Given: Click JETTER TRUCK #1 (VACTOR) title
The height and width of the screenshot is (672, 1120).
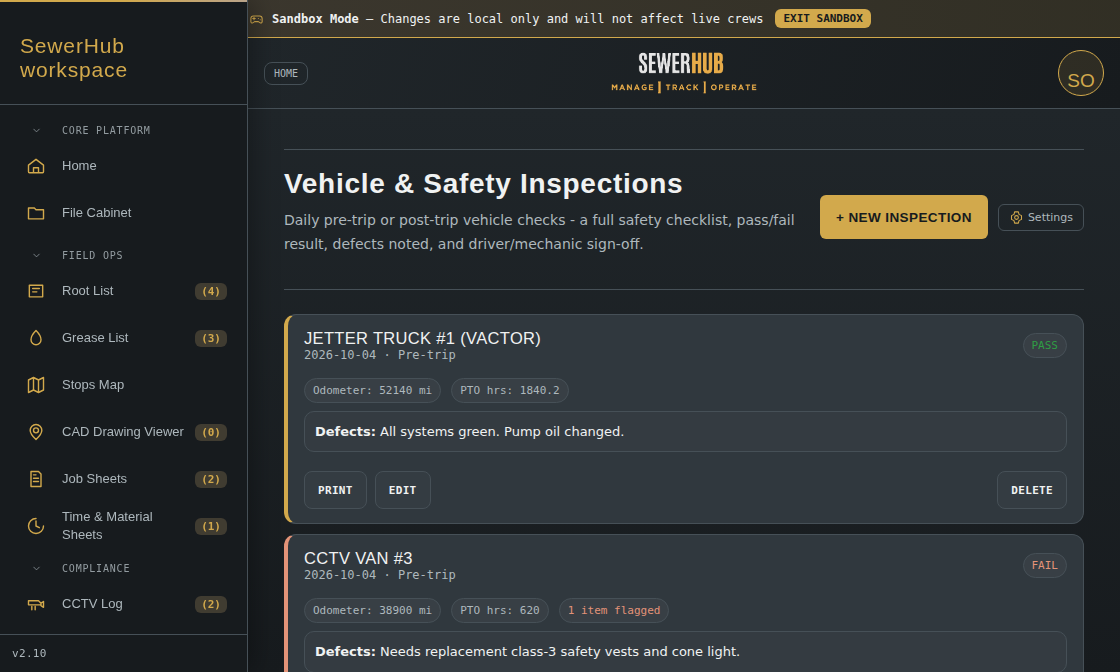Looking at the screenshot, I should tap(422, 338).
